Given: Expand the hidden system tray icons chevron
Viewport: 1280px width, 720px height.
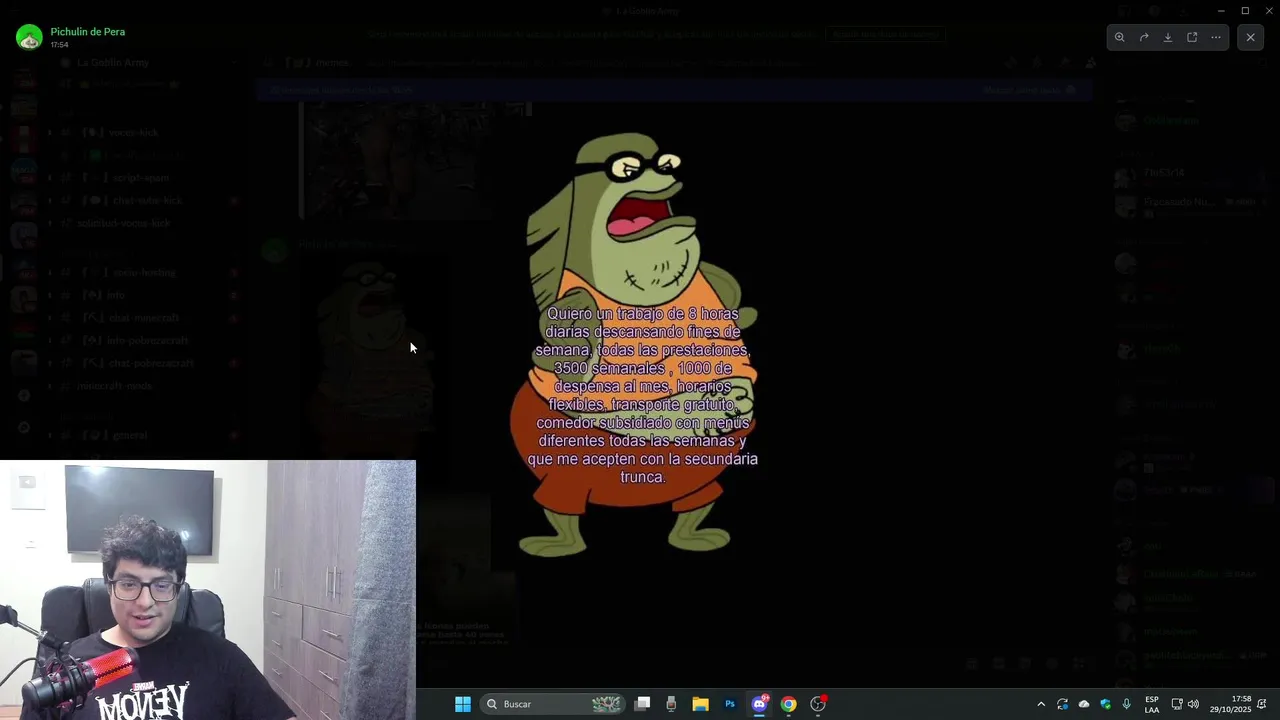Looking at the screenshot, I should [x=1041, y=704].
